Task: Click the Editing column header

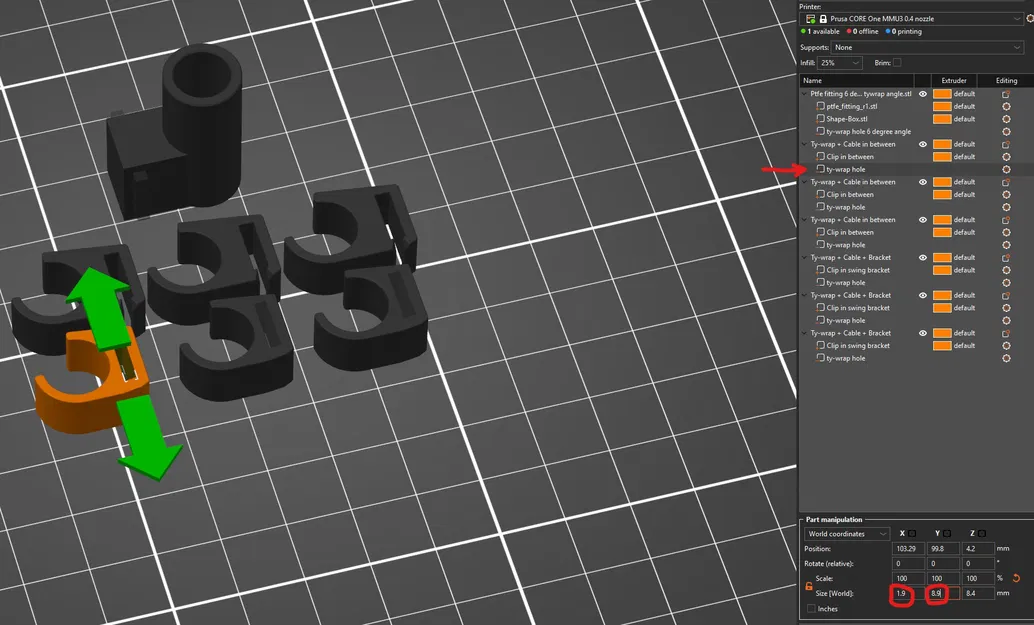Action: coord(1006,80)
